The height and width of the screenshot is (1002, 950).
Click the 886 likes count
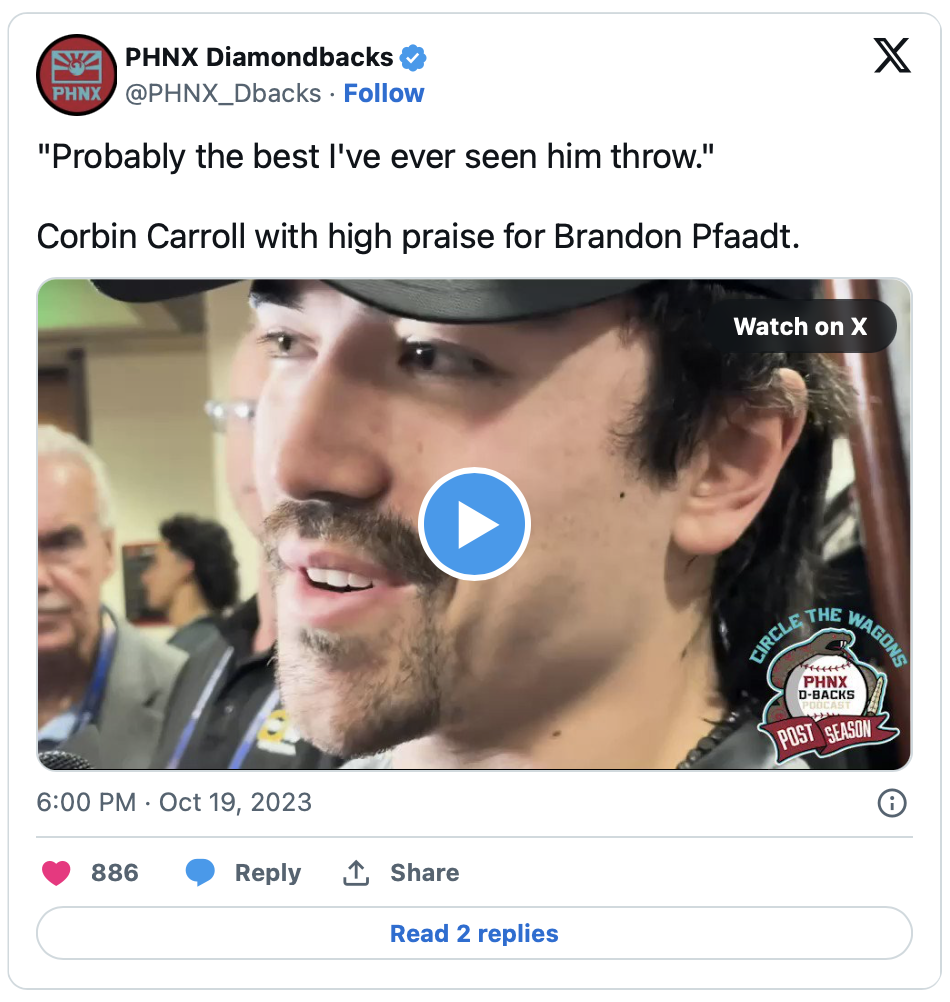pos(115,873)
